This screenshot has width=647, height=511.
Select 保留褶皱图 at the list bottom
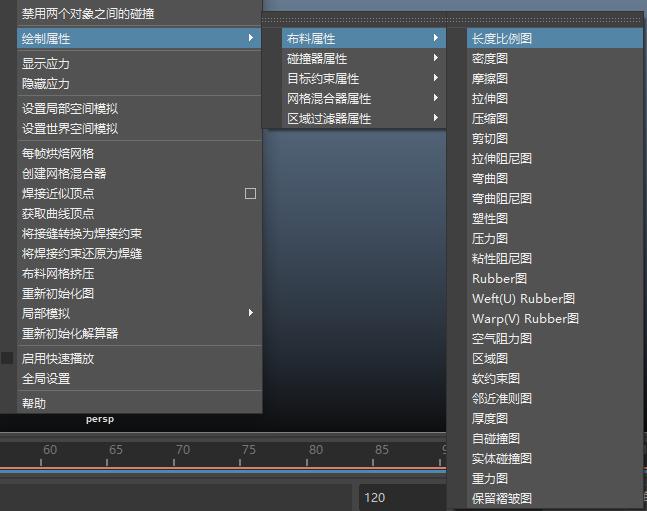502,498
